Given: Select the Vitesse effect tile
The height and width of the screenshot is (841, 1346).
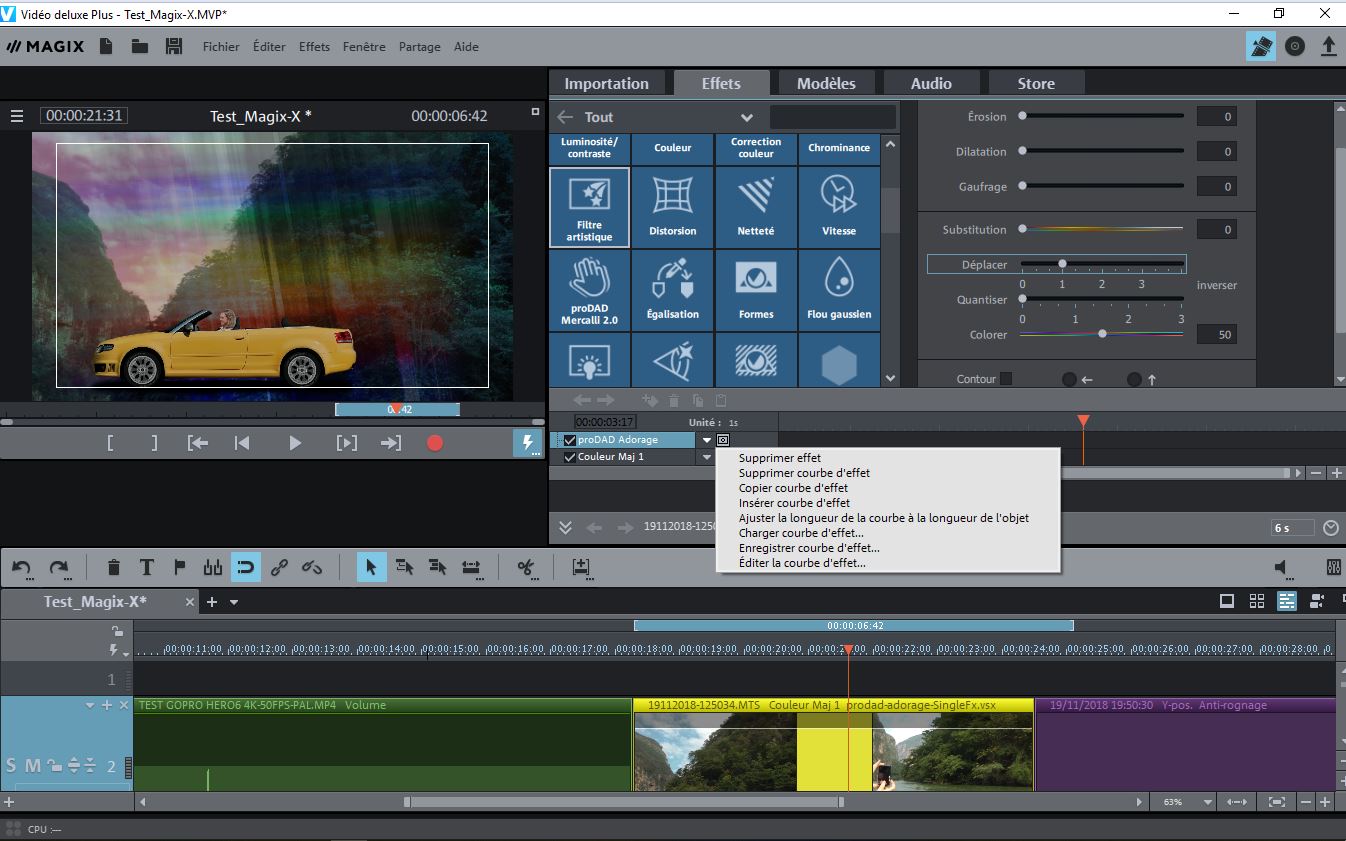Looking at the screenshot, I should (x=839, y=207).
